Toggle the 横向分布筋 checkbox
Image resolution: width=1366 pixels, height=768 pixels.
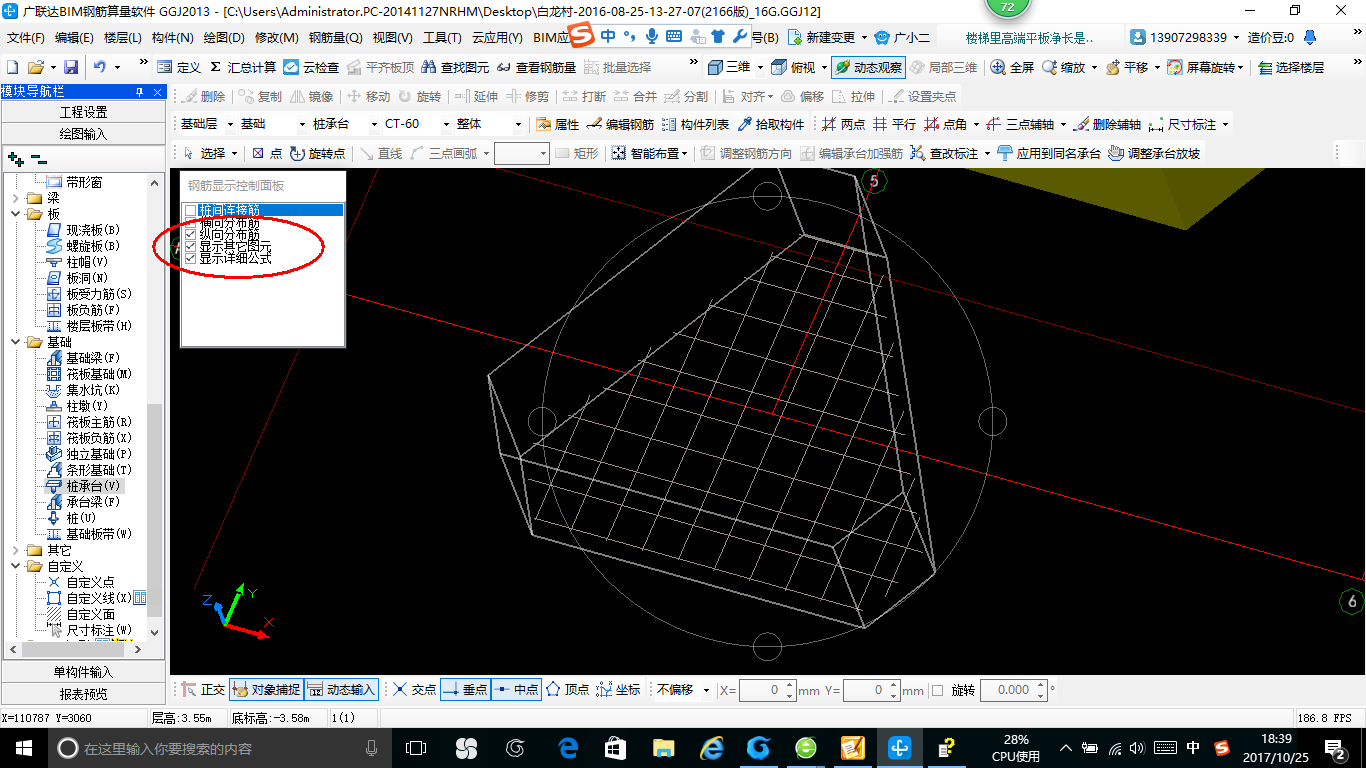tap(190, 222)
